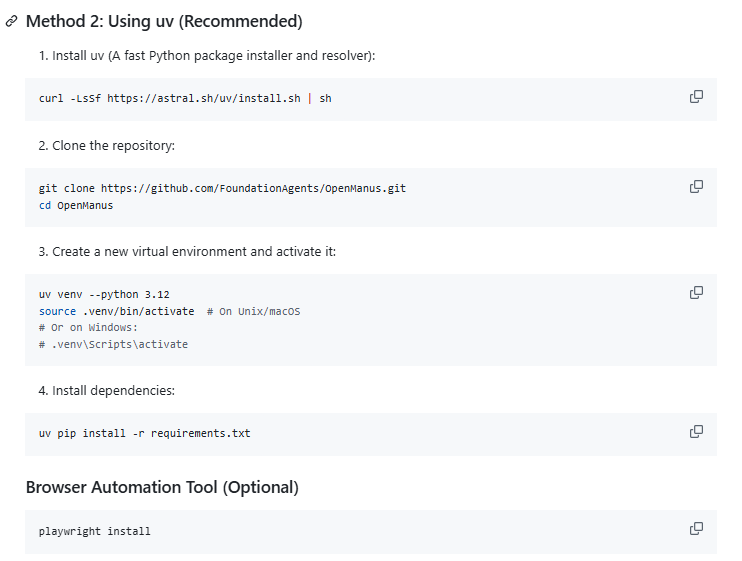
Task: Copy the playwright install command
Action: (696, 529)
